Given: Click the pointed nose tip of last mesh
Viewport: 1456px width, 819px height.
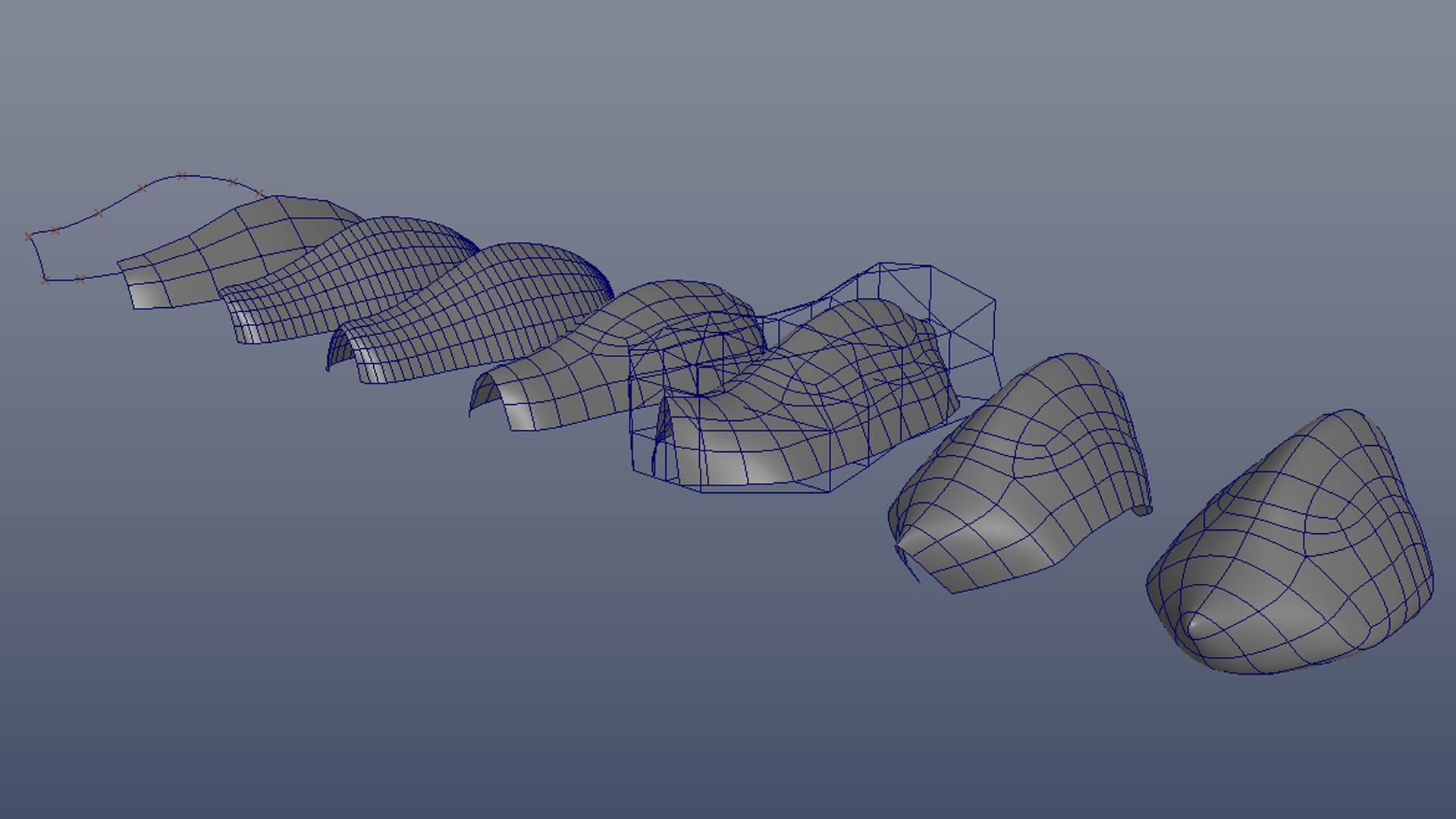Looking at the screenshot, I should pyautogui.click(x=1191, y=626).
